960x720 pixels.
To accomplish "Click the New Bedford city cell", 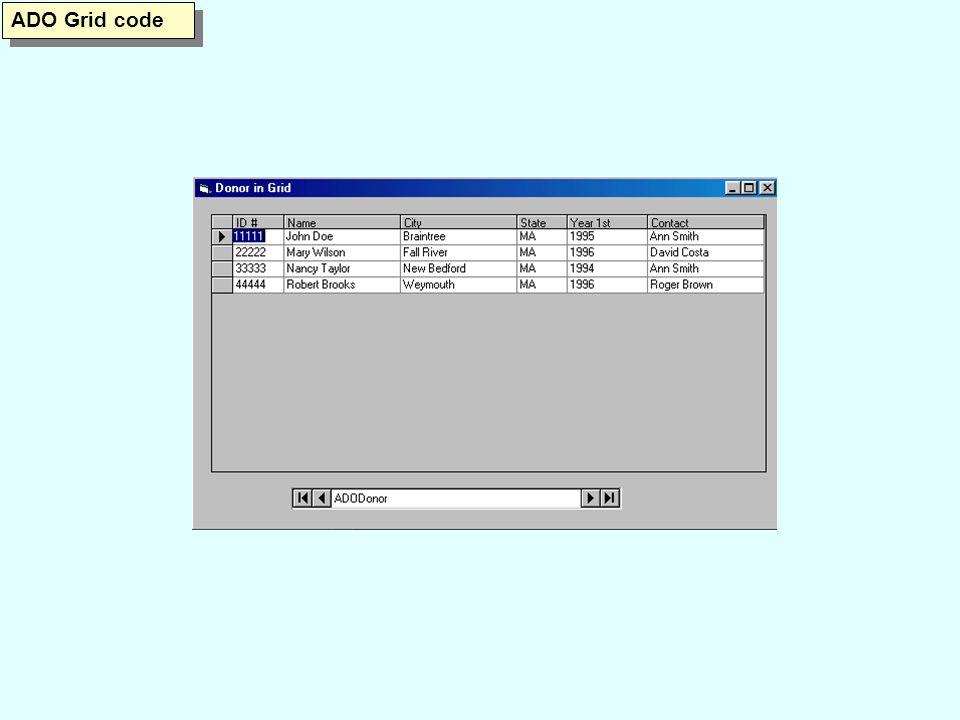I will click(x=459, y=269).
